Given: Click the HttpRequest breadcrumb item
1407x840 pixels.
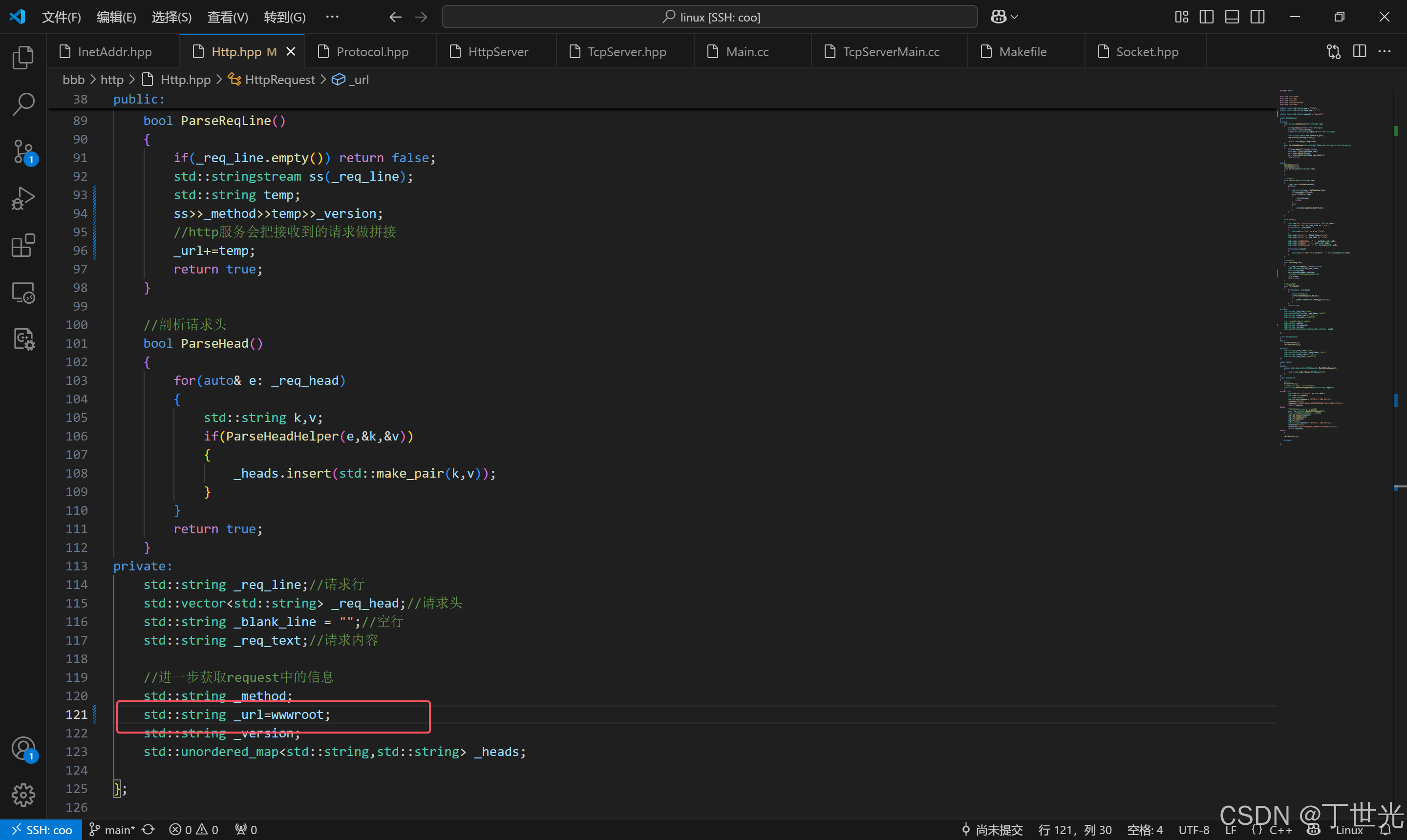Looking at the screenshot, I should [x=279, y=80].
